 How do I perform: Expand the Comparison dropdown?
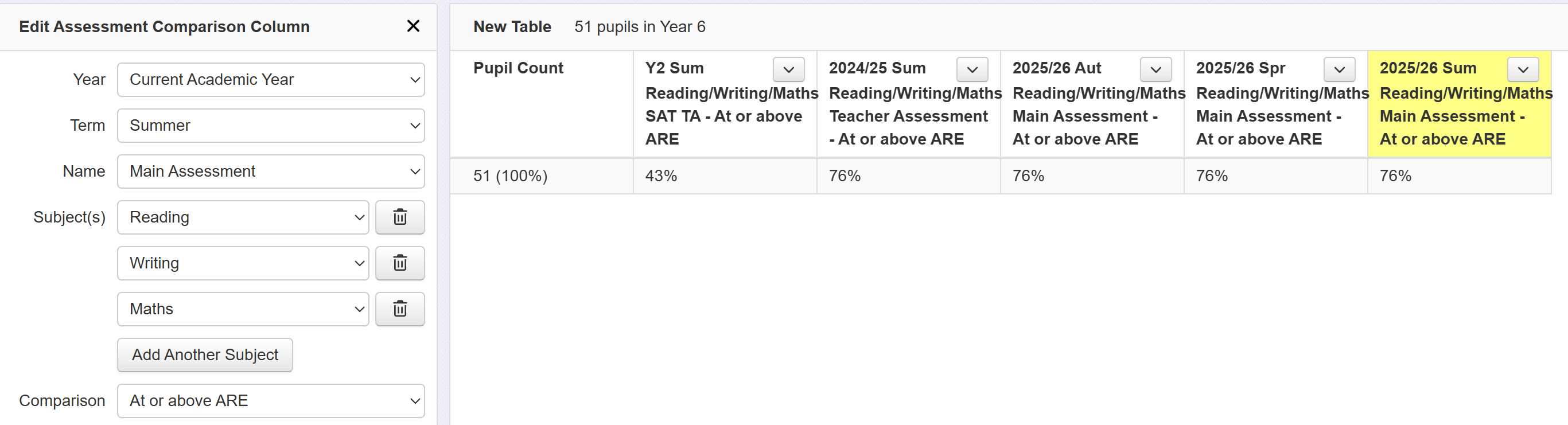(271, 401)
